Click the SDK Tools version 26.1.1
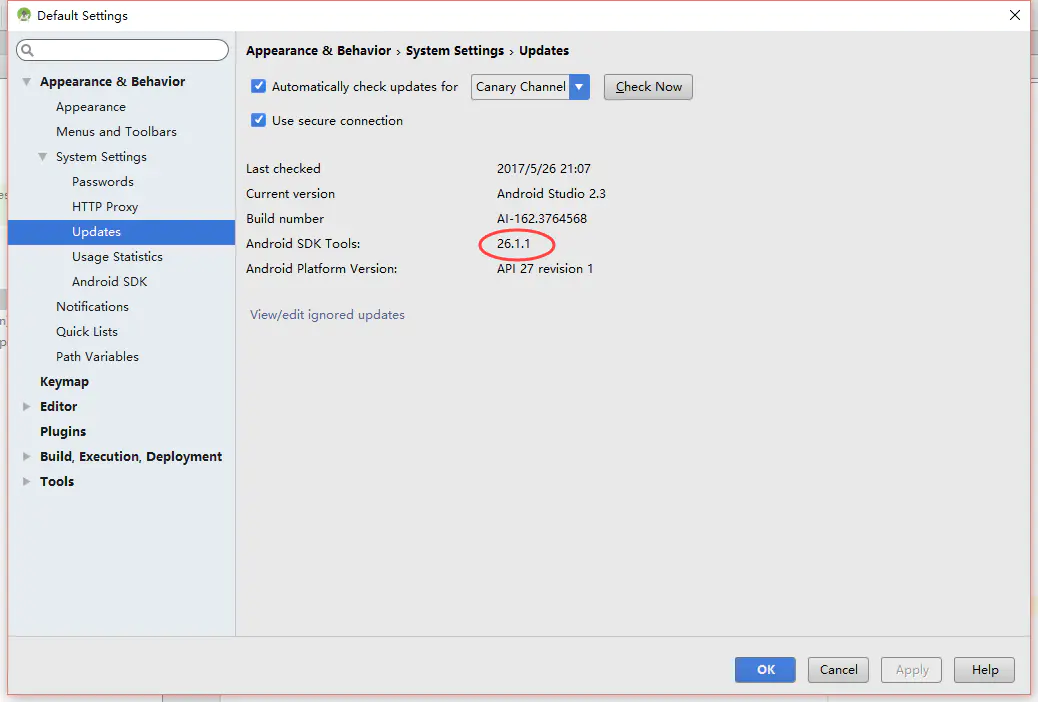The image size is (1038, 702). pos(514,244)
